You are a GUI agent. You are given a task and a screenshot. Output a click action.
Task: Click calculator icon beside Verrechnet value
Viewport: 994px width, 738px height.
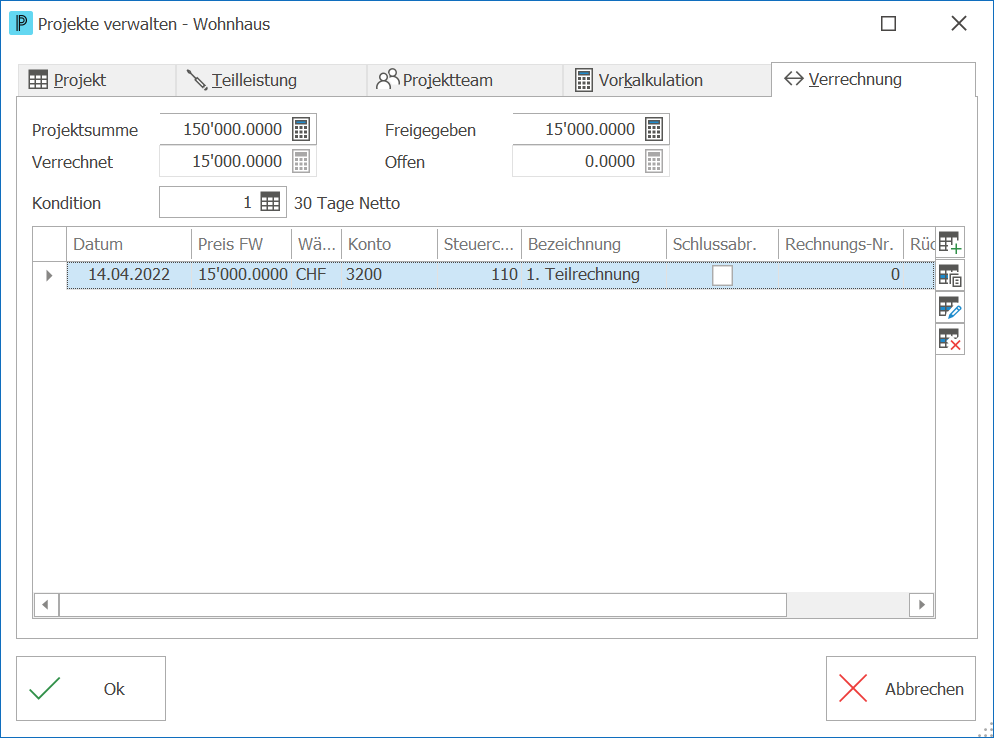pyautogui.click(x=301, y=161)
